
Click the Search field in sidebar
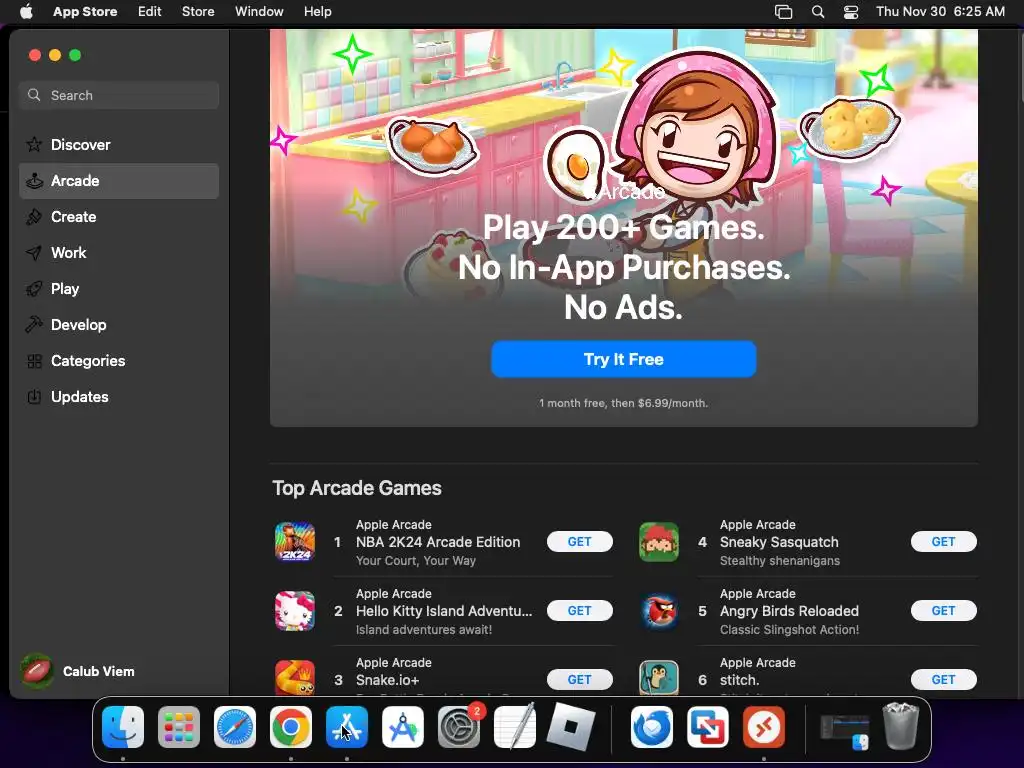(x=119, y=95)
